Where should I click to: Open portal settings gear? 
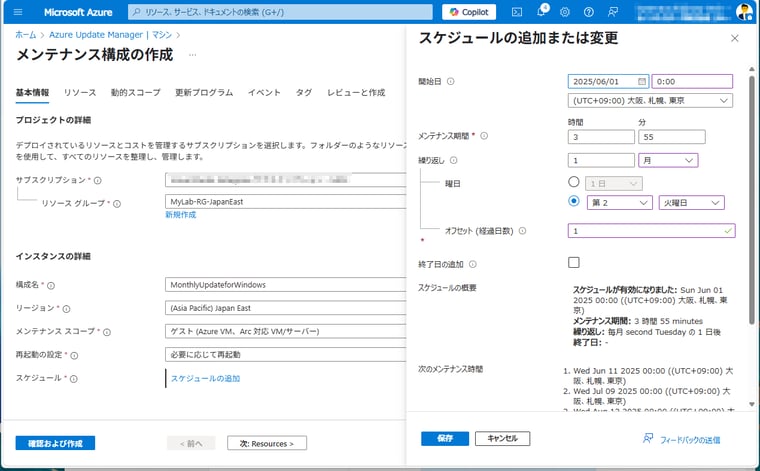click(x=565, y=12)
